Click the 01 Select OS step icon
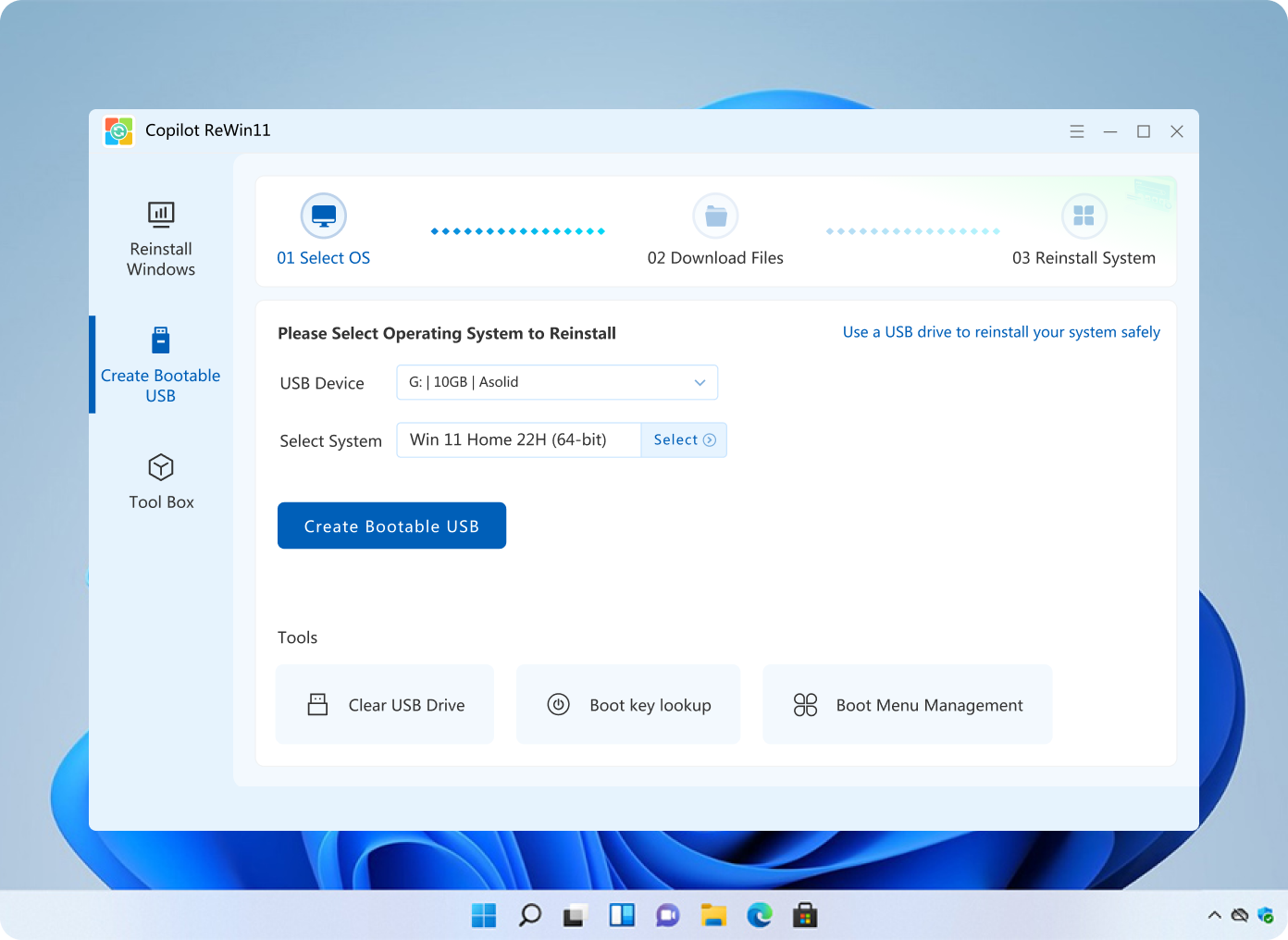The image size is (1288, 940). click(324, 216)
